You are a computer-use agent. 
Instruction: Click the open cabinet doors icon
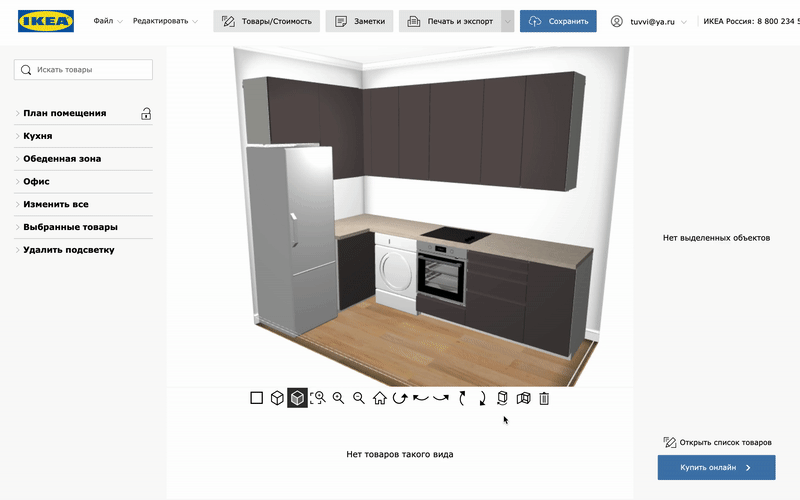[x=523, y=398]
